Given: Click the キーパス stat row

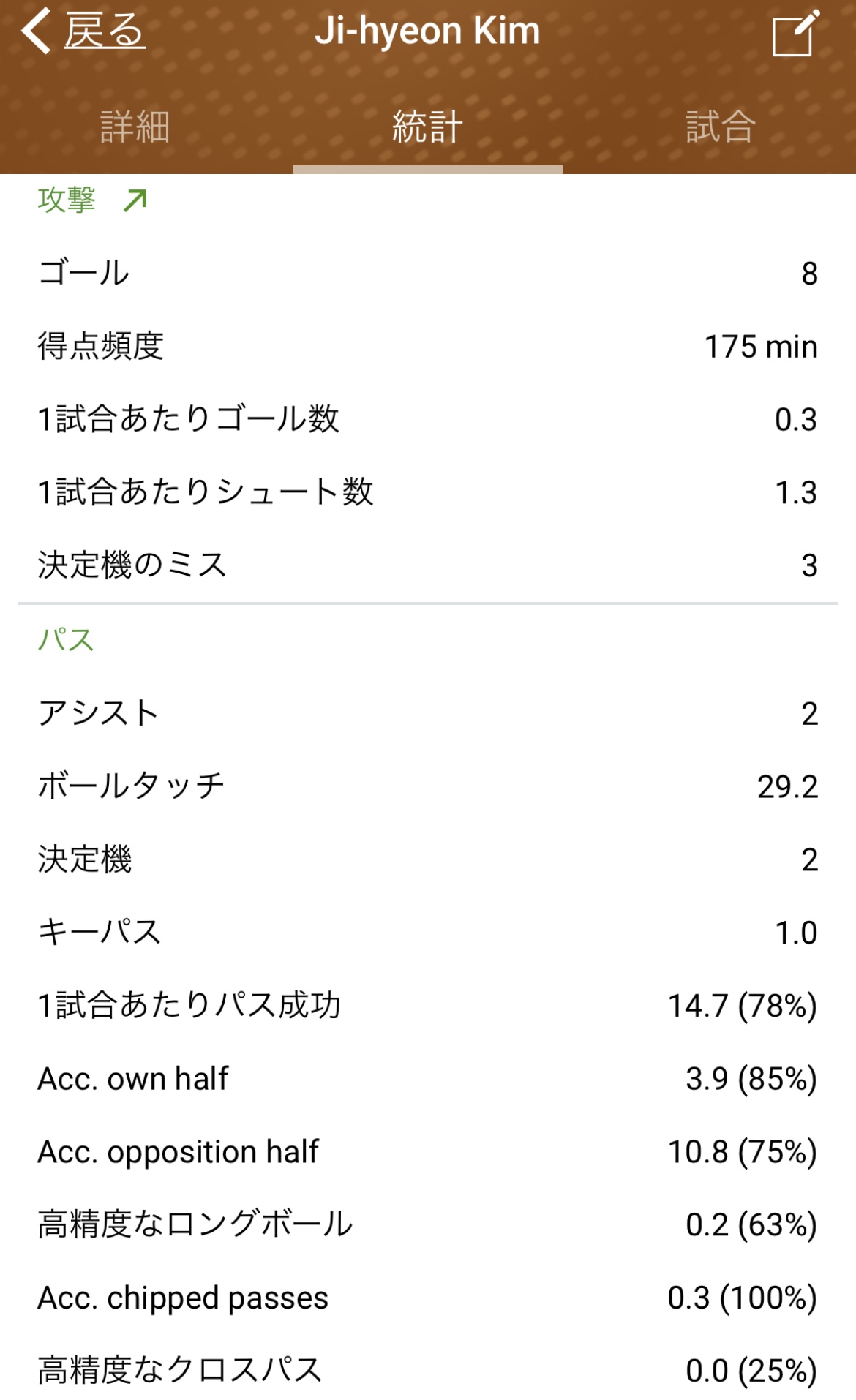Looking at the screenshot, I should (x=428, y=933).
